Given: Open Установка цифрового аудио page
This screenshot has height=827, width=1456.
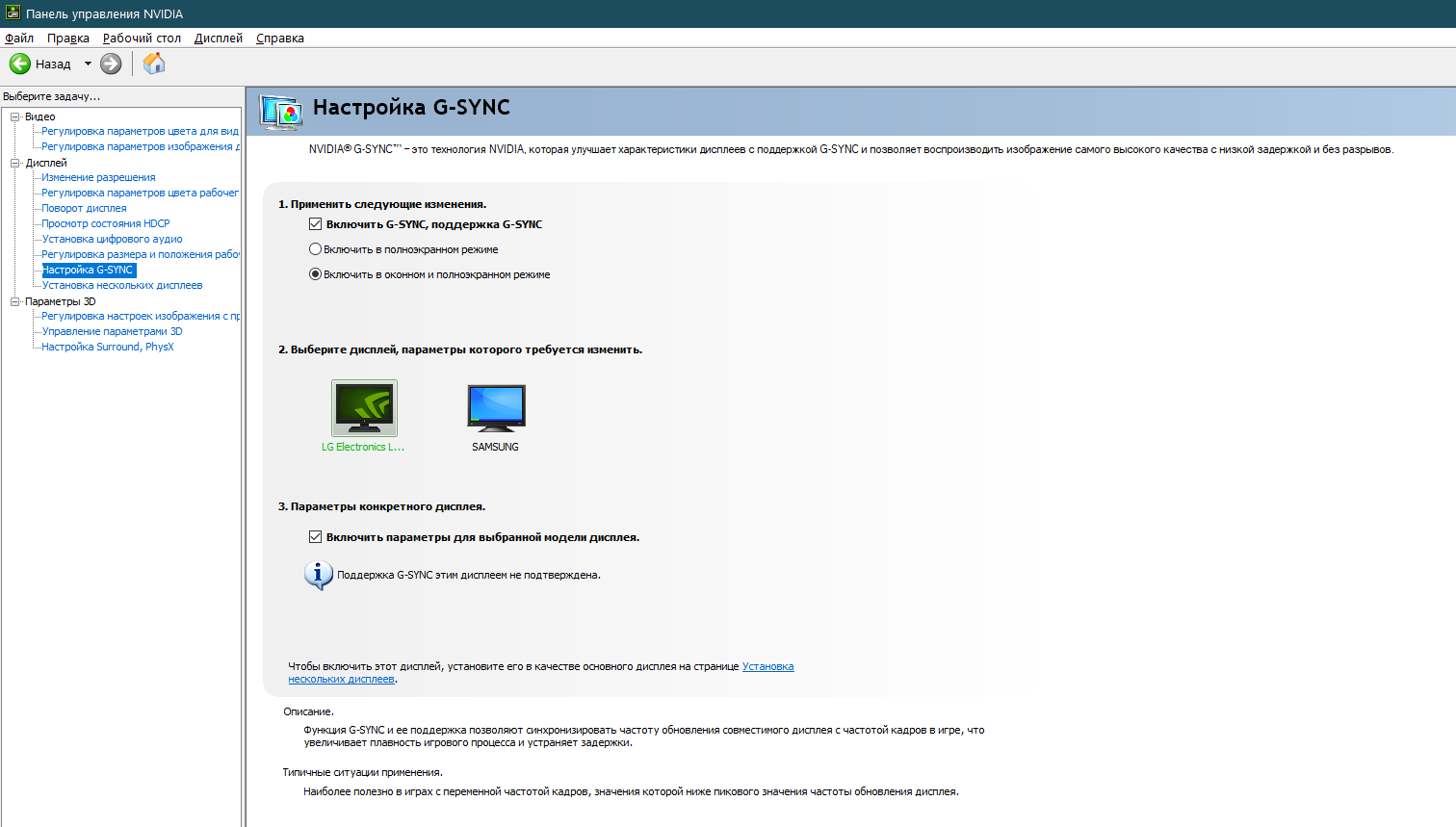Looking at the screenshot, I should 112,239.
